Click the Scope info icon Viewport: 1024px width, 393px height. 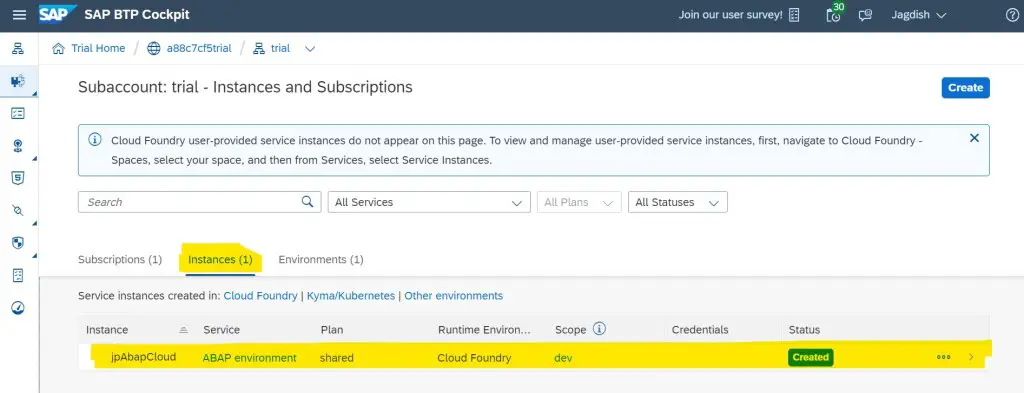(x=600, y=328)
